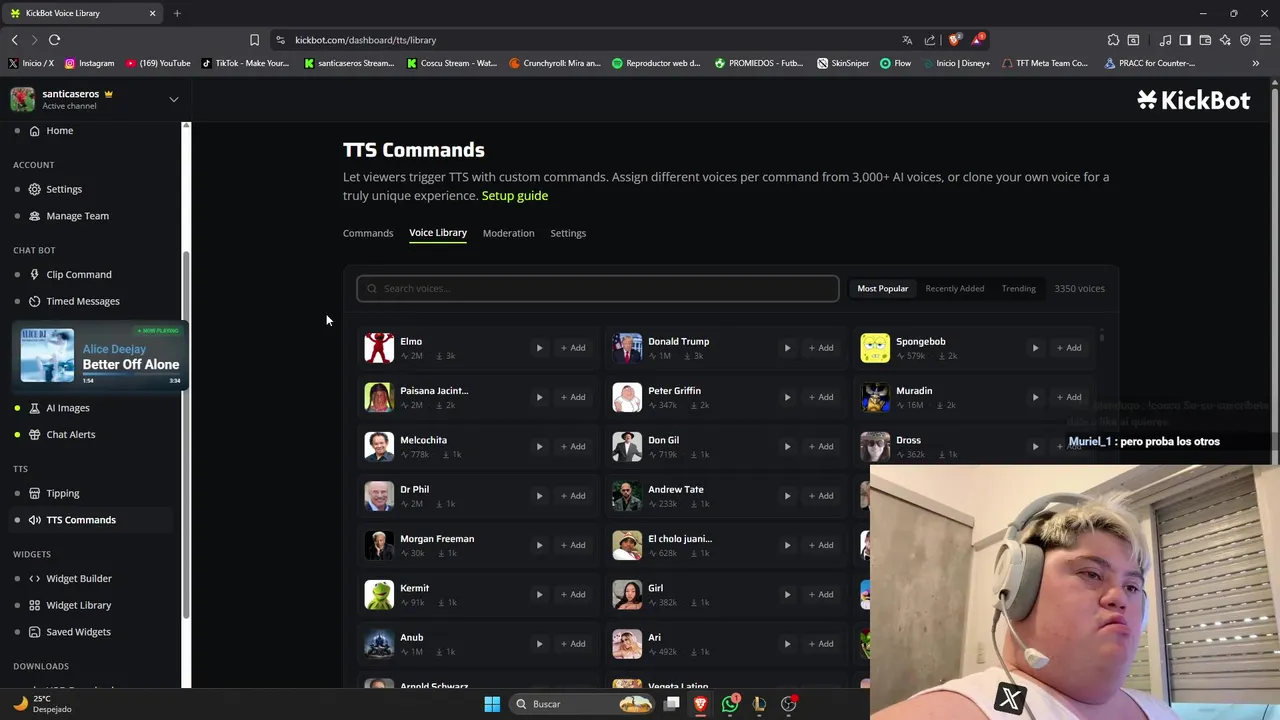Add the Paisana Jacinta voice
This screenshot has width=1280, height=720.
[573, 397]
